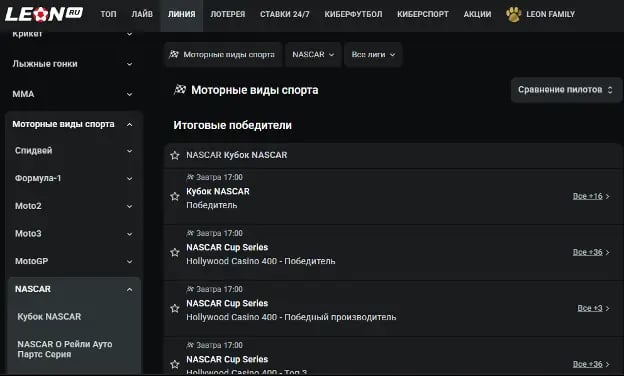Screen dimensions: 624x376
Task: Star Hollywood Casino 400 - Победный производитель event
Action: point(175,308)
